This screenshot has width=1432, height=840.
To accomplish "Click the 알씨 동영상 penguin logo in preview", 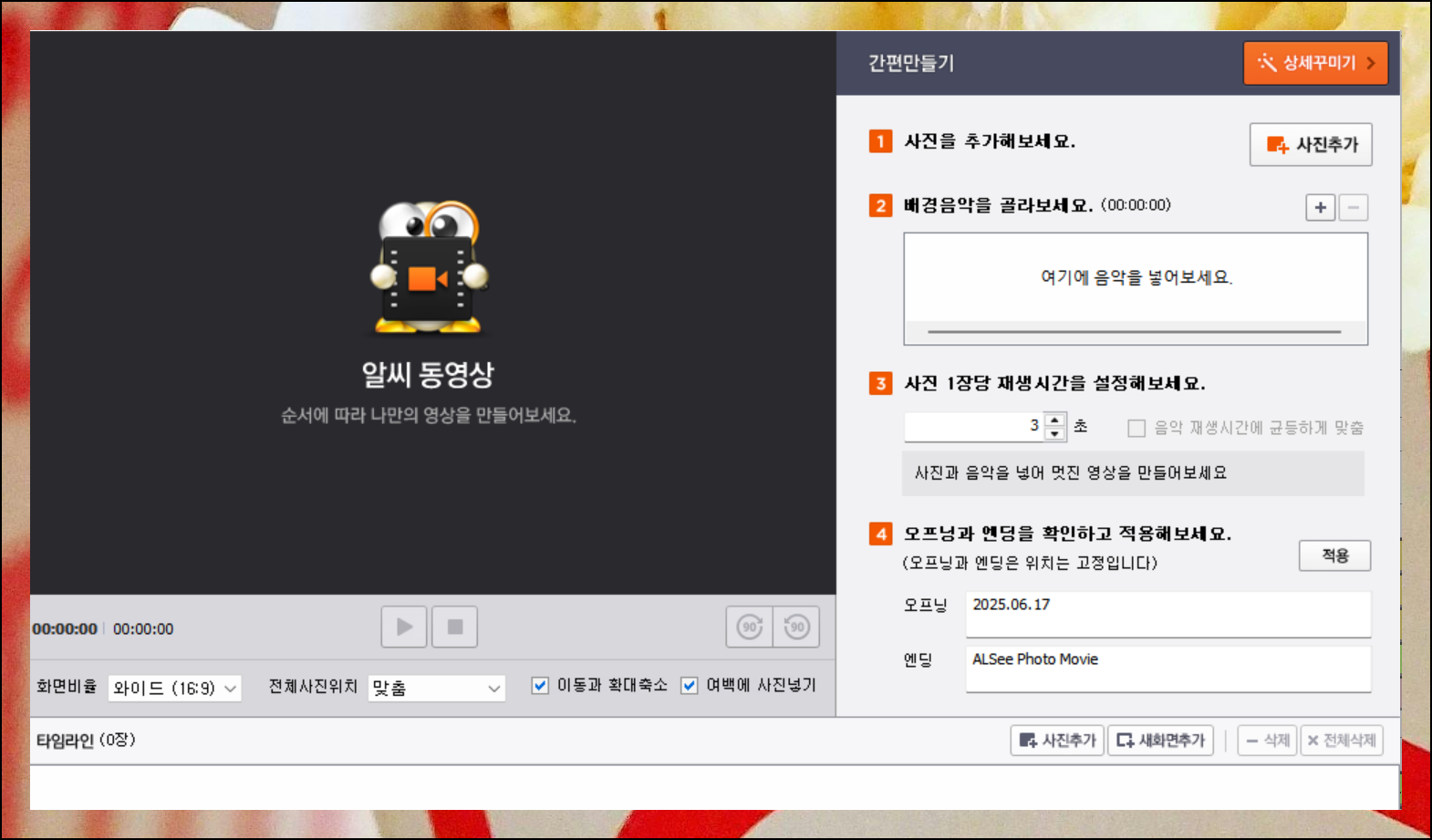I will (x=429, y=269).
